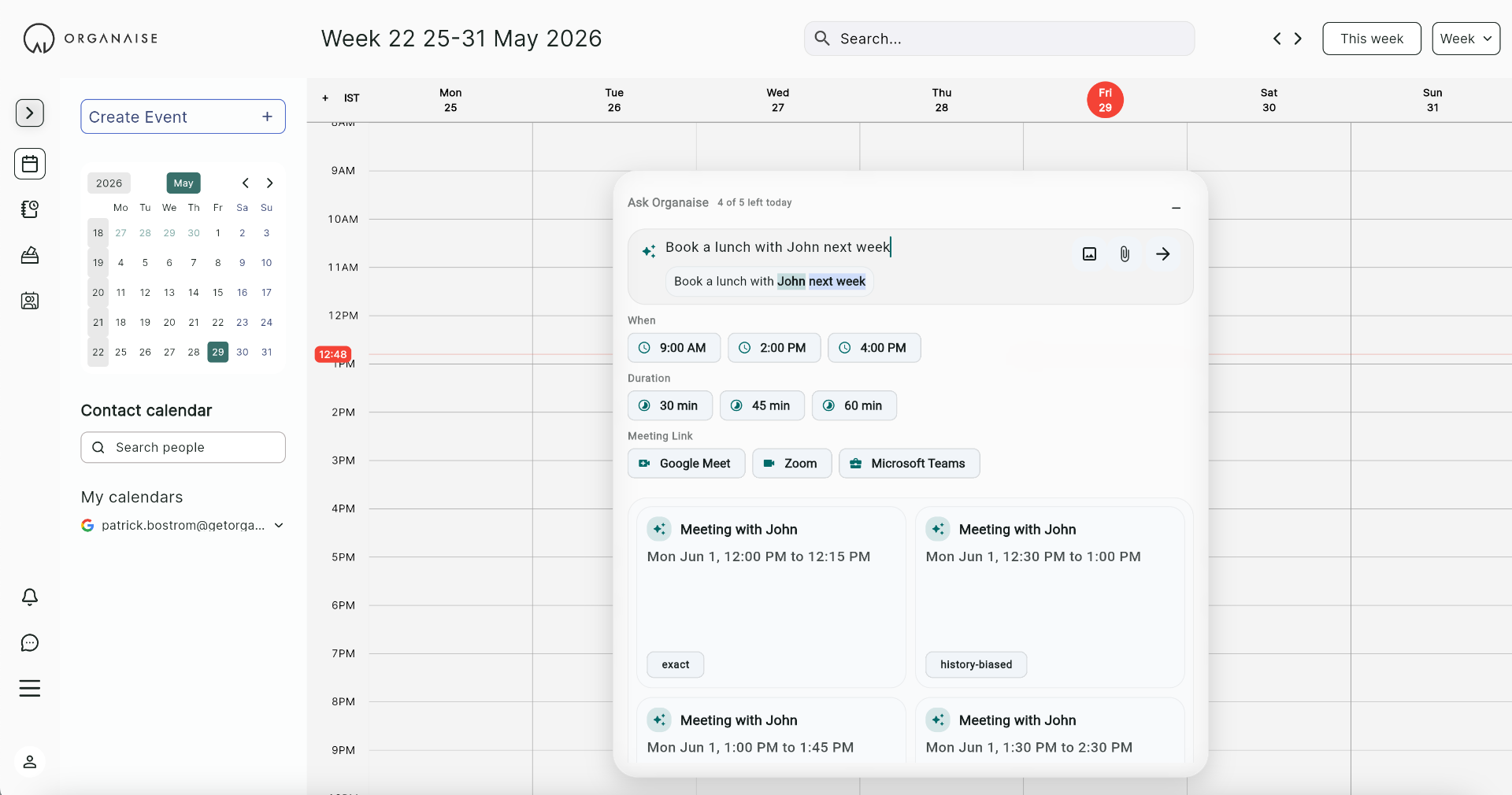
Task: Focus the top Search field
Action: point(999,39)
